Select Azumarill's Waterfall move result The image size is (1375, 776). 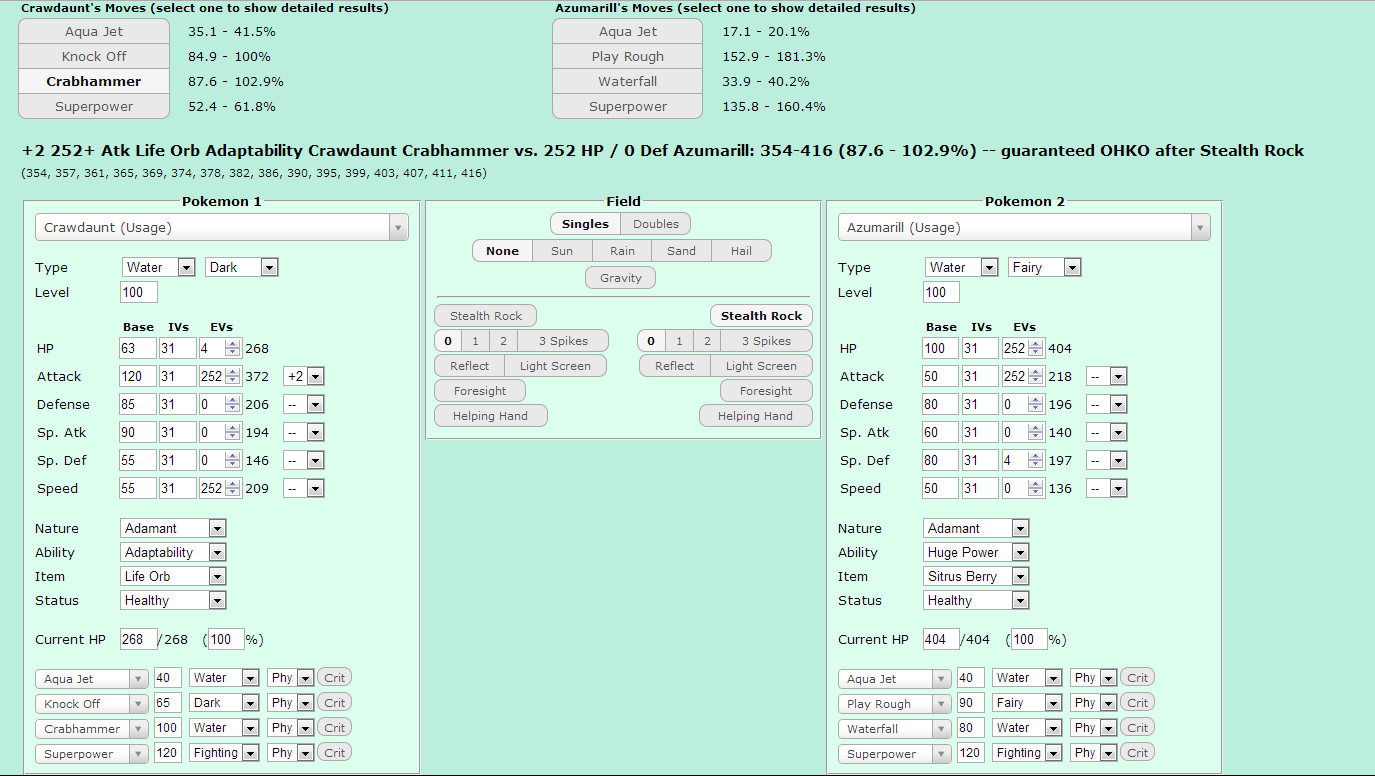tap(628, 82)
